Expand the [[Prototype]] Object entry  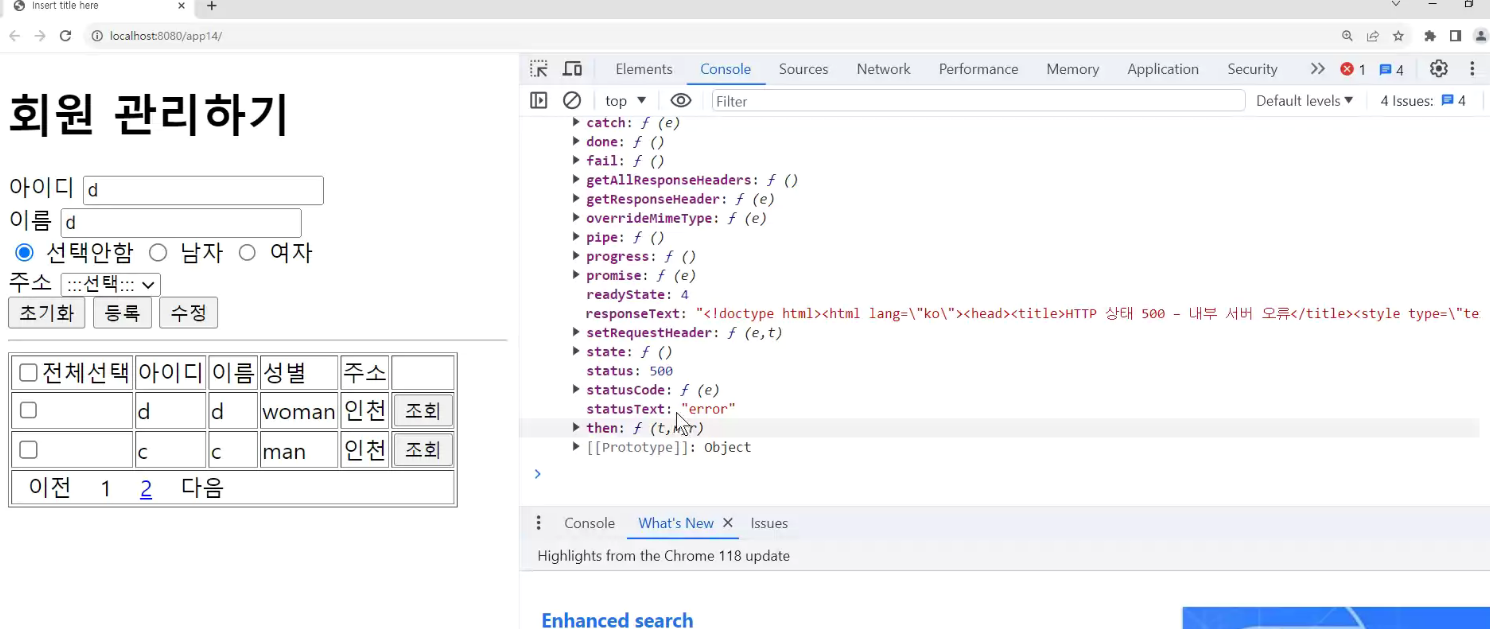pyautogui.click(x=576, y=447)
